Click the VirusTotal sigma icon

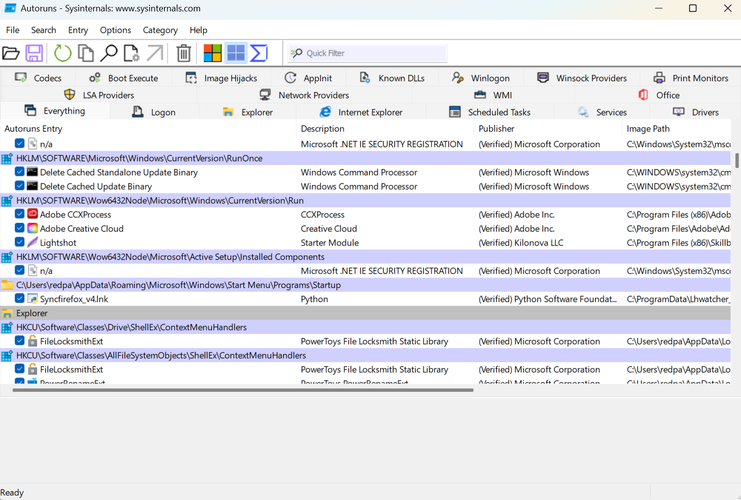pyautogui.click(x=259, y=53)
